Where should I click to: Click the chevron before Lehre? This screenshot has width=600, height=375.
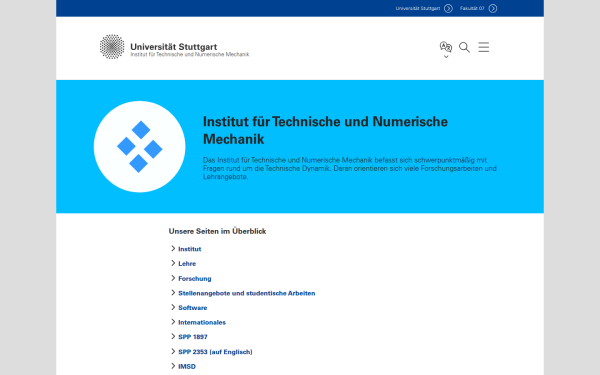tap(173, 263)
